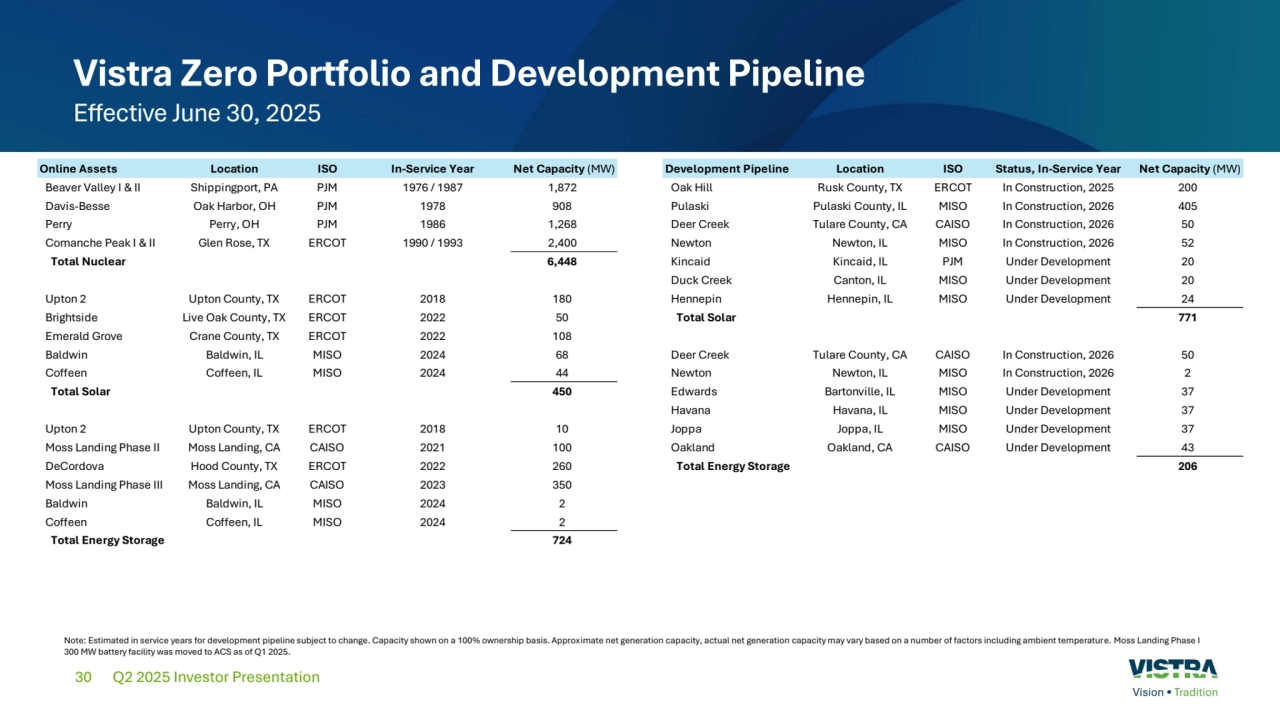
Task: Click the Oak Harbor, OH location
Action: pos(234,206)
